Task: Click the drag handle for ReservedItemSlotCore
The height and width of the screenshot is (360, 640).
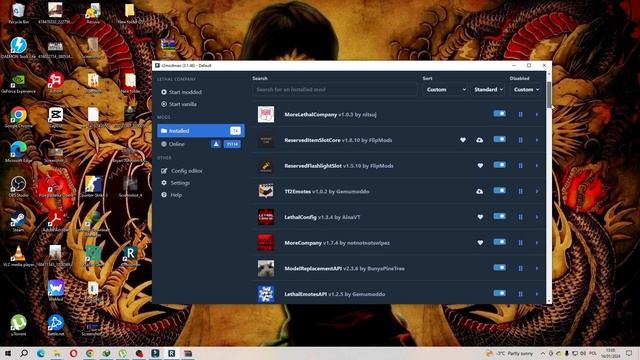Action: click(x=520, y=140)
